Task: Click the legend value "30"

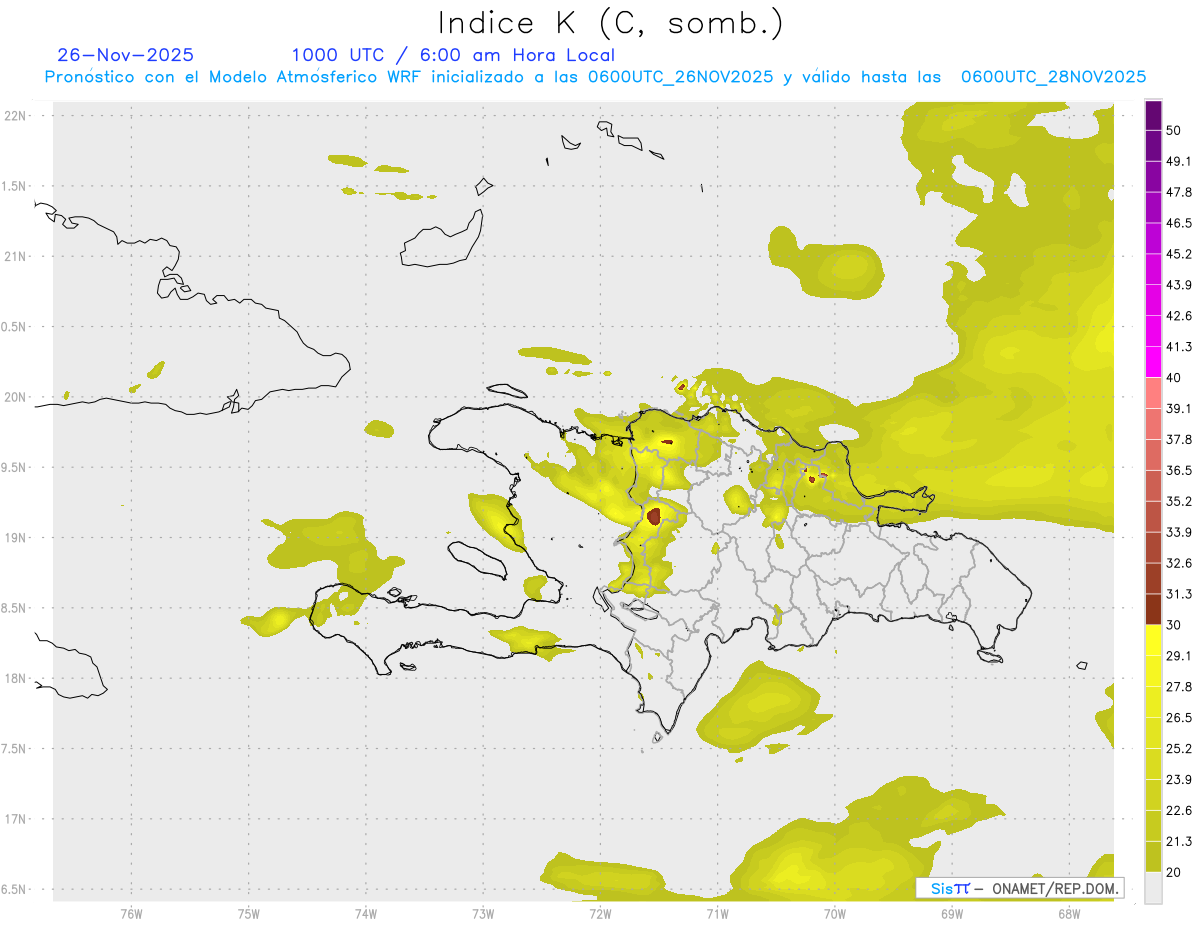Action: 1174,625
